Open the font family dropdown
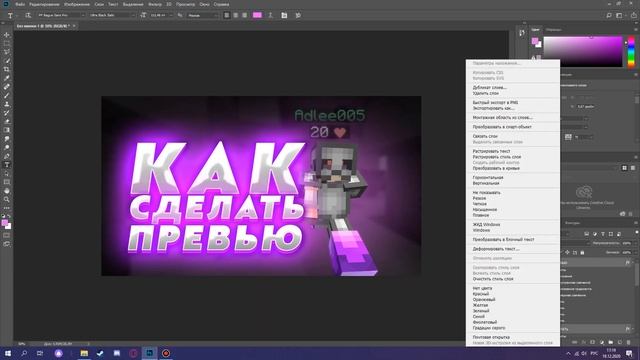 (61, 15)
